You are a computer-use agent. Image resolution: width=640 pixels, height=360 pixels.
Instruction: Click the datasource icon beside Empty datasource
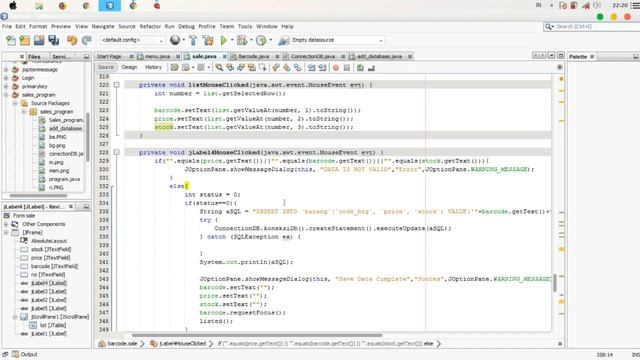click(283, 40)
